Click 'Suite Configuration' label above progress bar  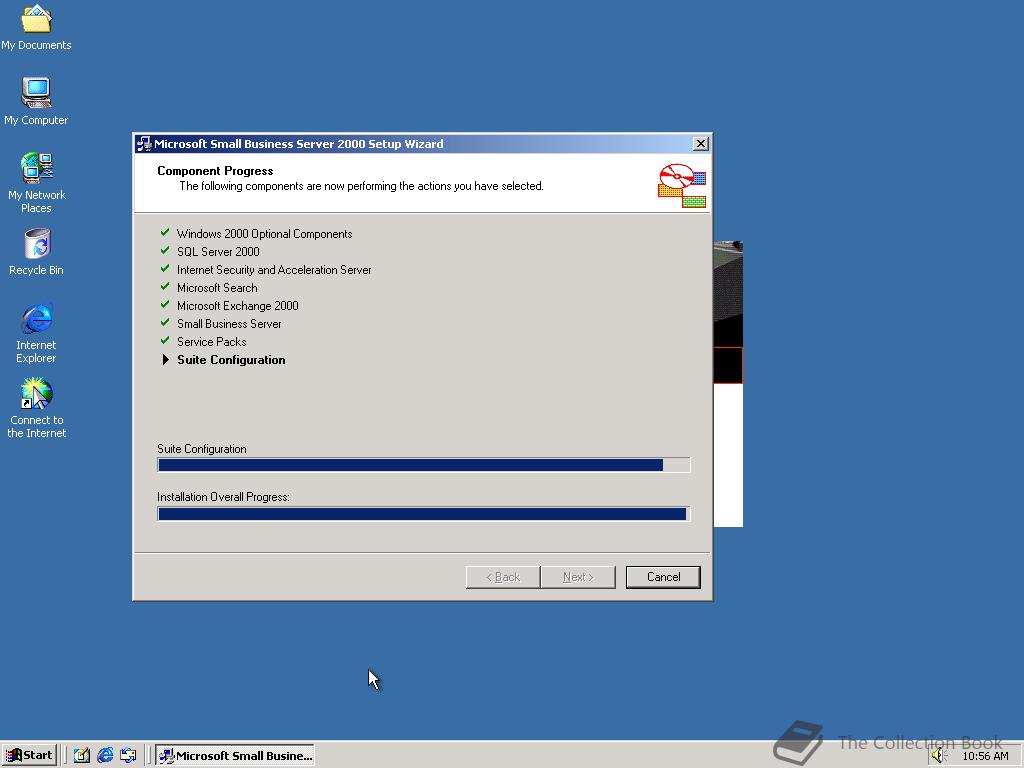click(202, 449)
